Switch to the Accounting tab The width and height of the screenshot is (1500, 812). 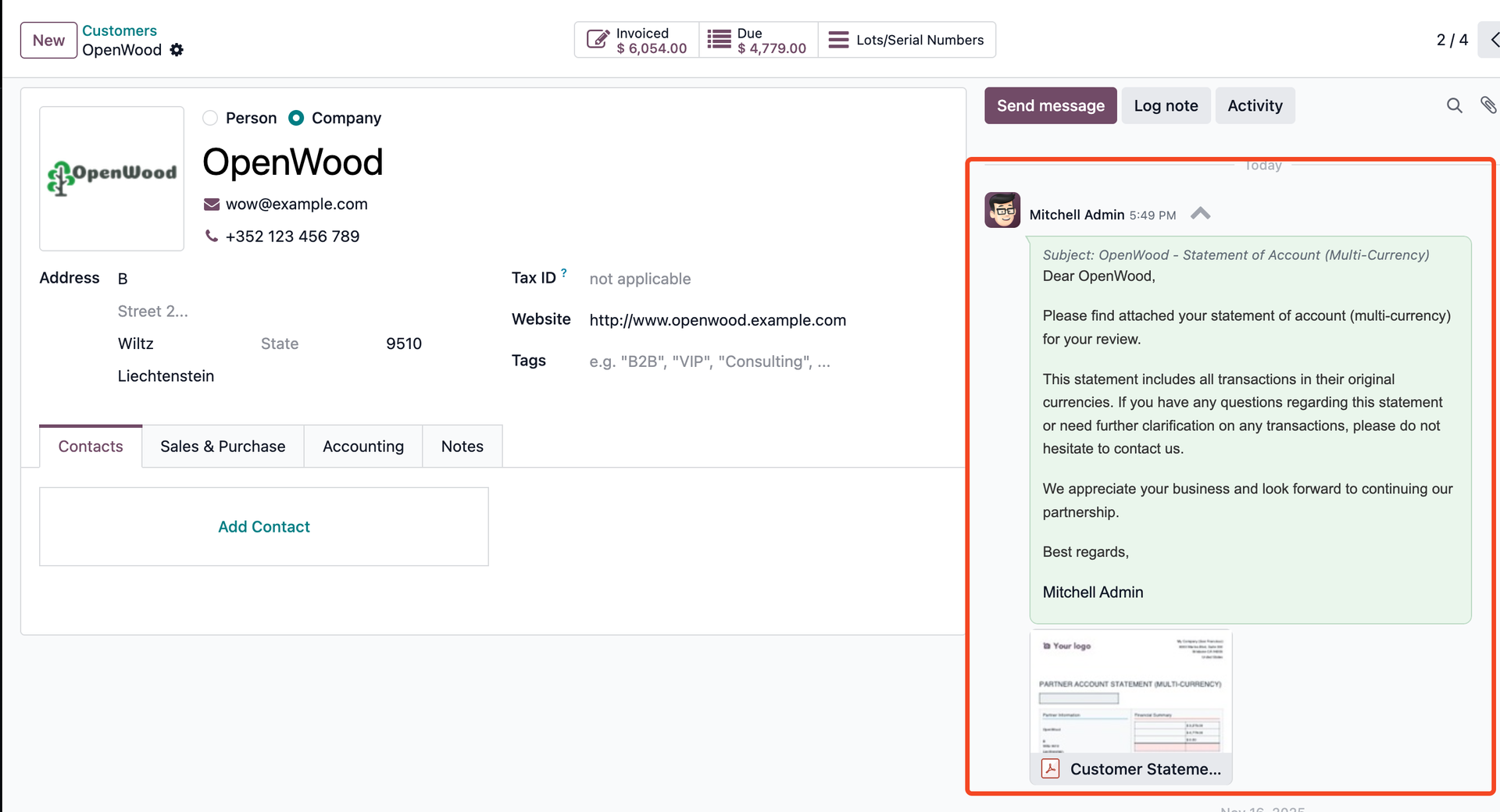pos(362,446)
